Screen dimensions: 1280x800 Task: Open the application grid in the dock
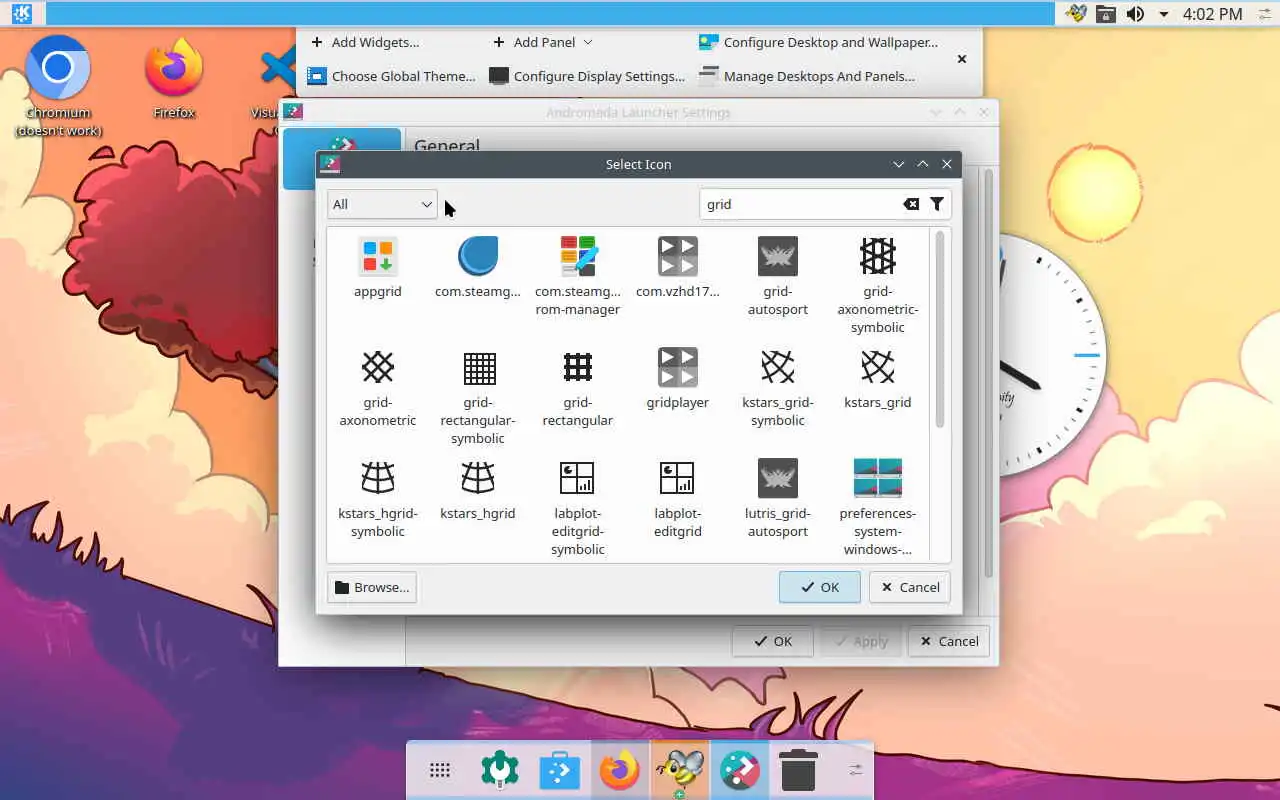440,770
